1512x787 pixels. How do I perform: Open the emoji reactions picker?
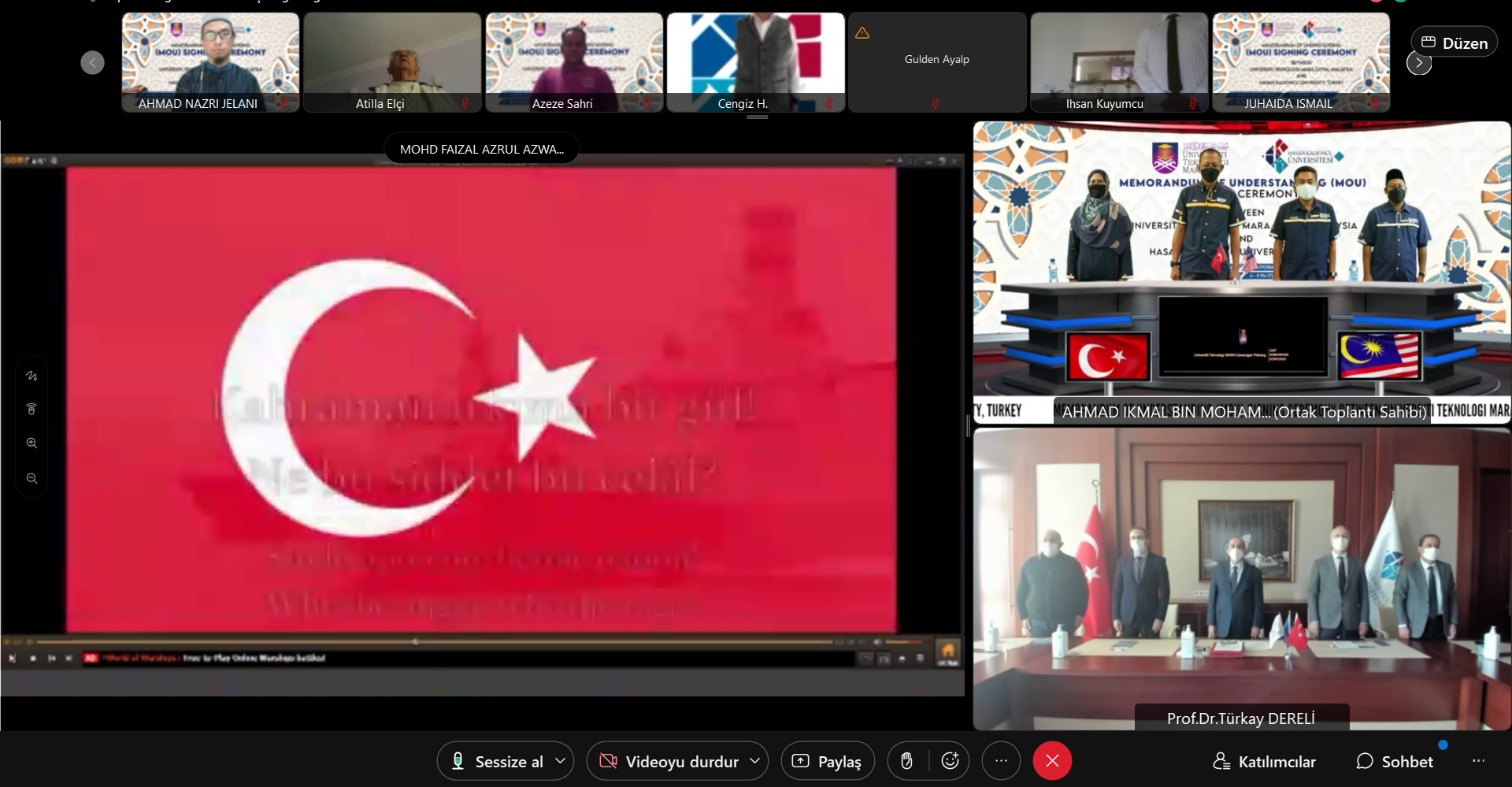tap(950, 761)
